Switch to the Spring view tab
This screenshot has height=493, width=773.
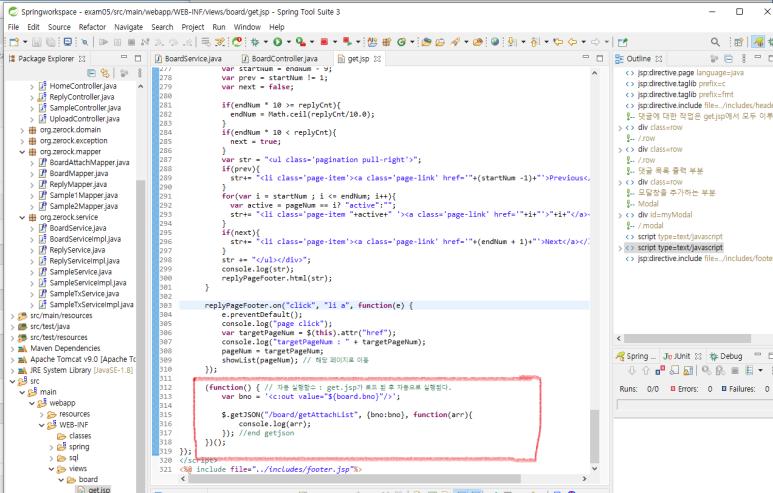click(x=636, y=356)
